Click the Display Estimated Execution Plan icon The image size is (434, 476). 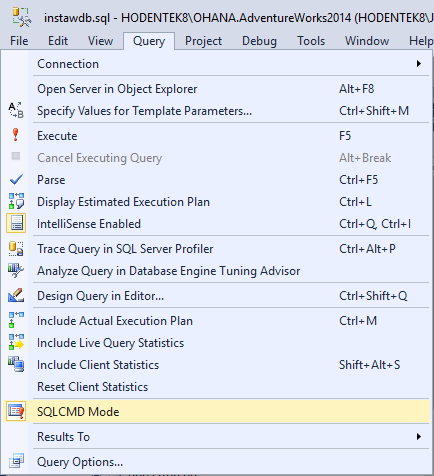click(16, 201)
